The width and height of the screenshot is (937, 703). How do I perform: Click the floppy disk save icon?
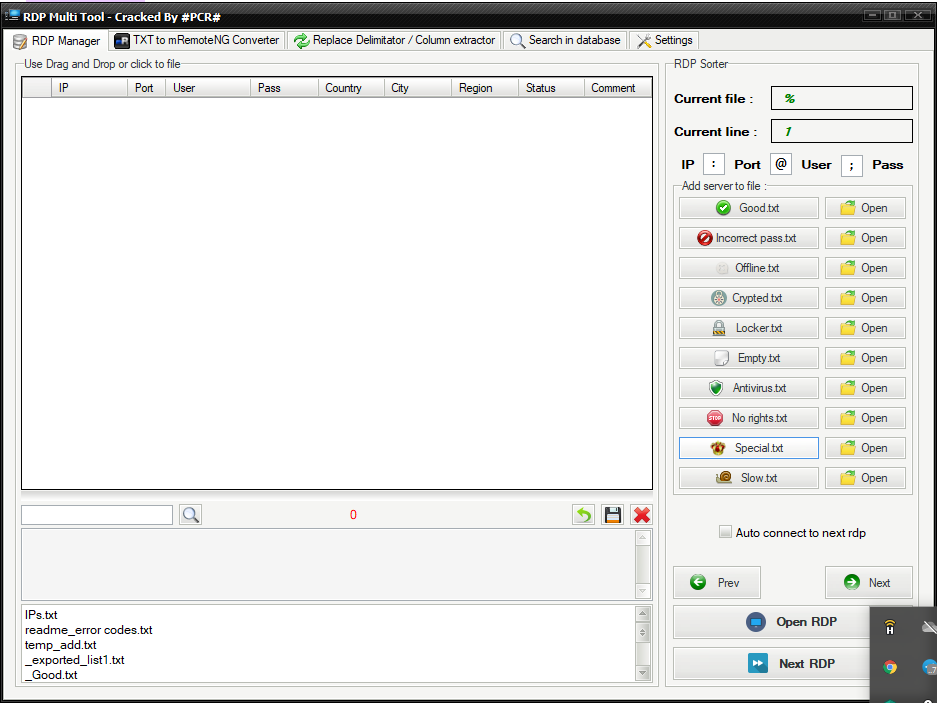612,515
